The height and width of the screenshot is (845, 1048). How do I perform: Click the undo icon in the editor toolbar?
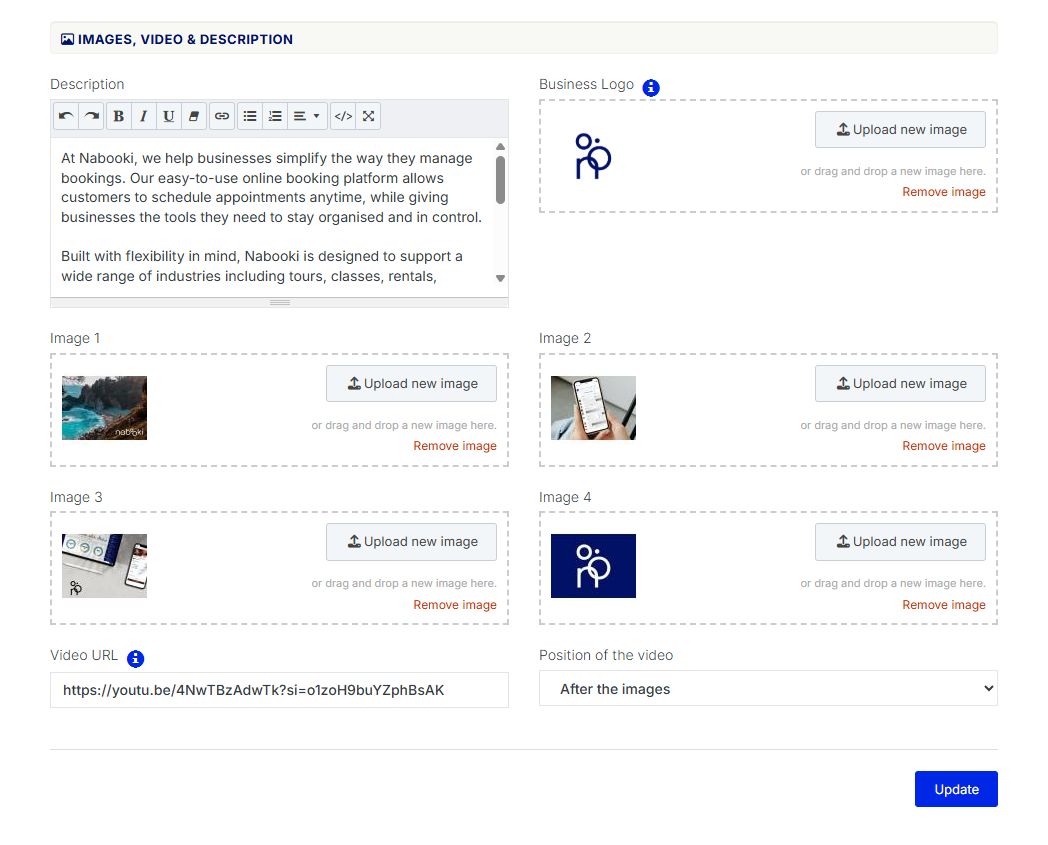click(x=66, y=116)
